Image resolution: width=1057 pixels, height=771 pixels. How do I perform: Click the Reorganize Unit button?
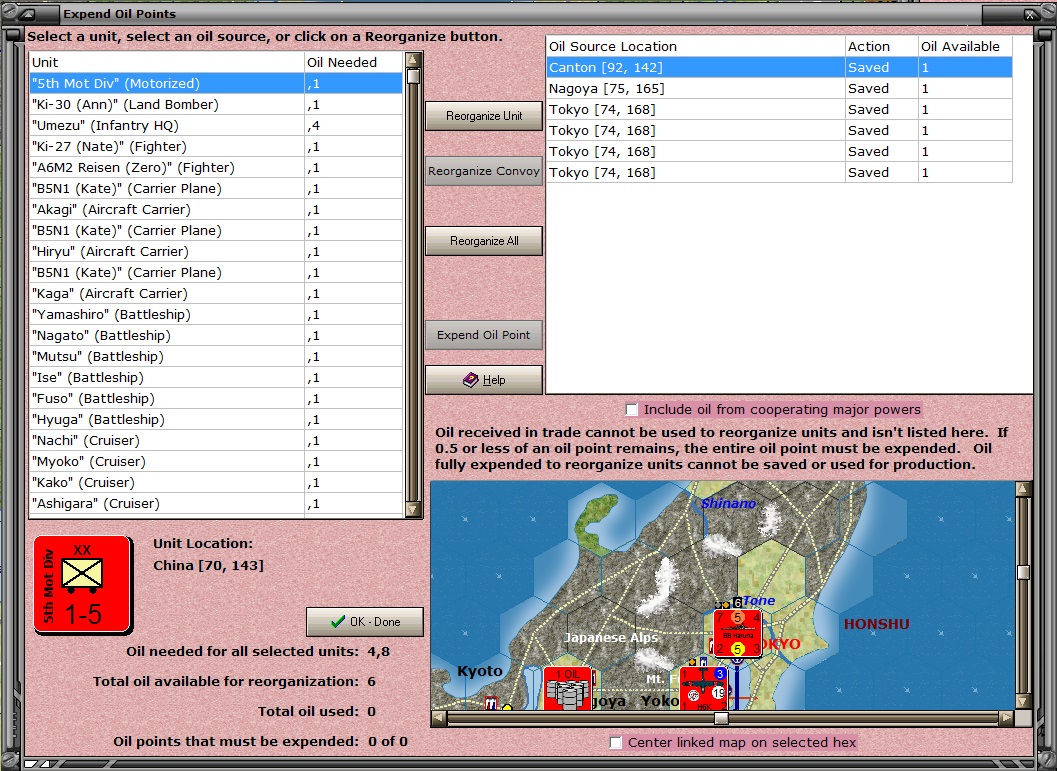coord(484,116)
